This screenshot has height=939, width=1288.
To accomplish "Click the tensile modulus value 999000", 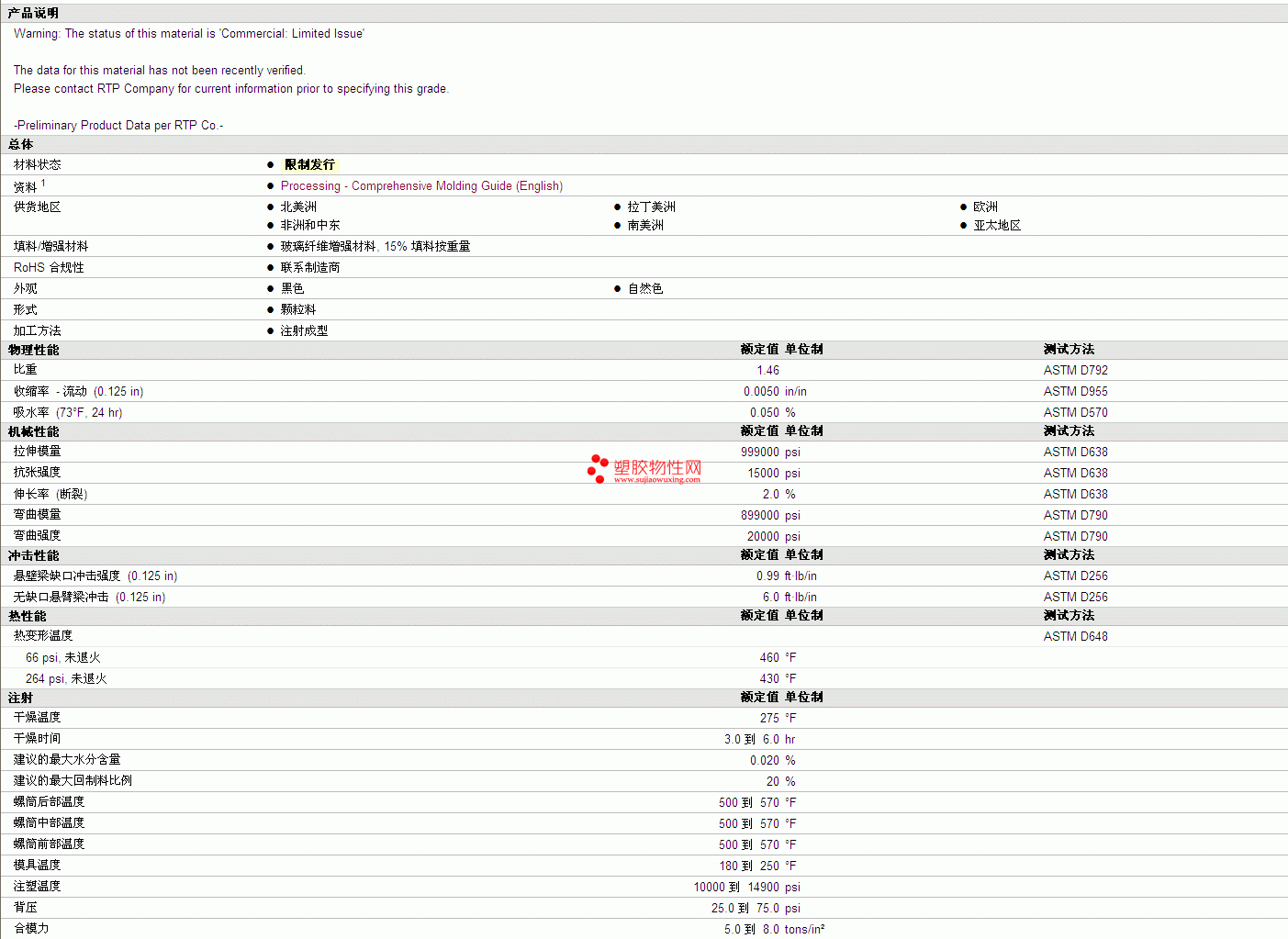I will [760, 452].
